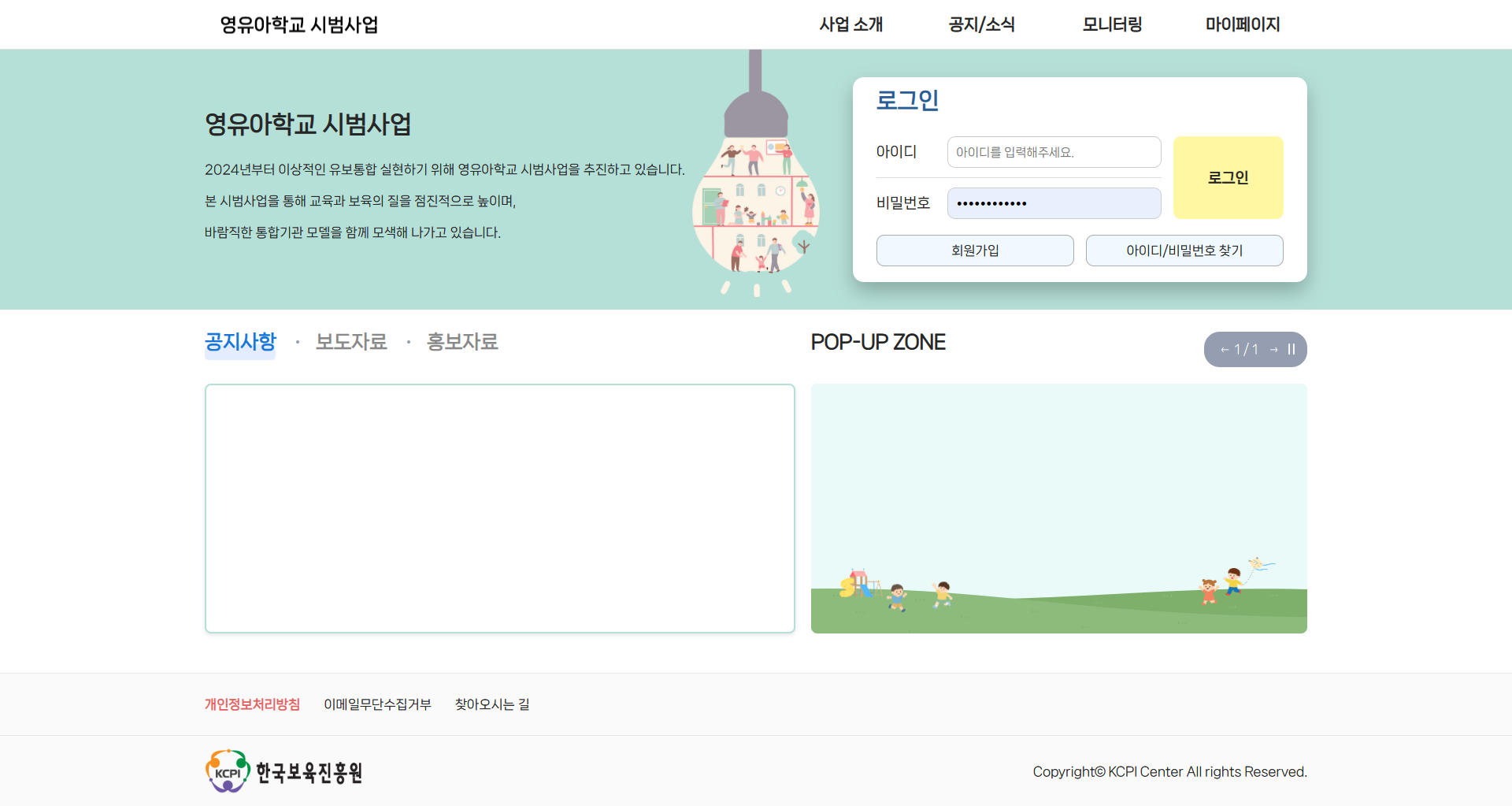Click the 아이디/비밀번호 찾기 button

click(1184, 251)
